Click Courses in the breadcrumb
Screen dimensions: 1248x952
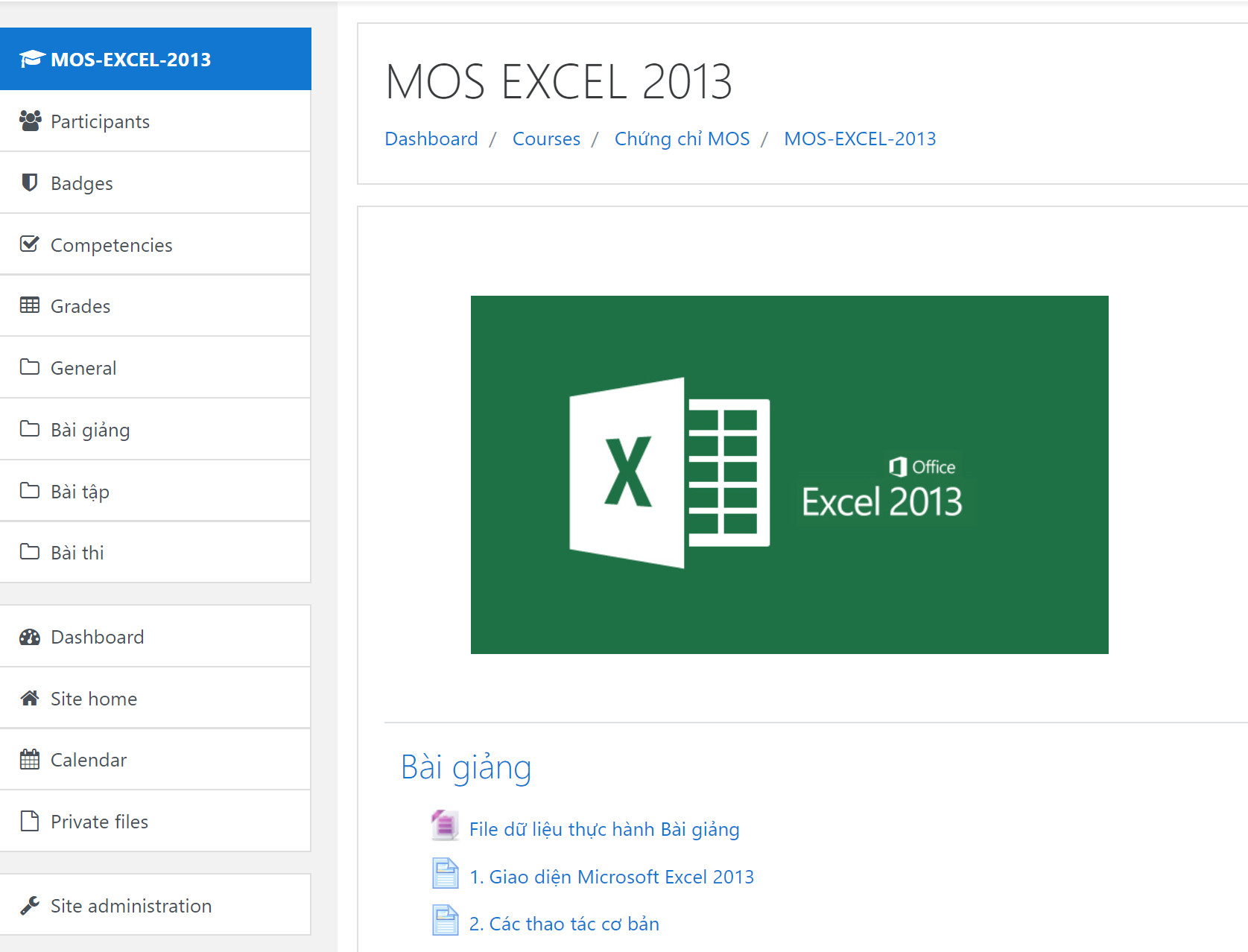[546, 139]
